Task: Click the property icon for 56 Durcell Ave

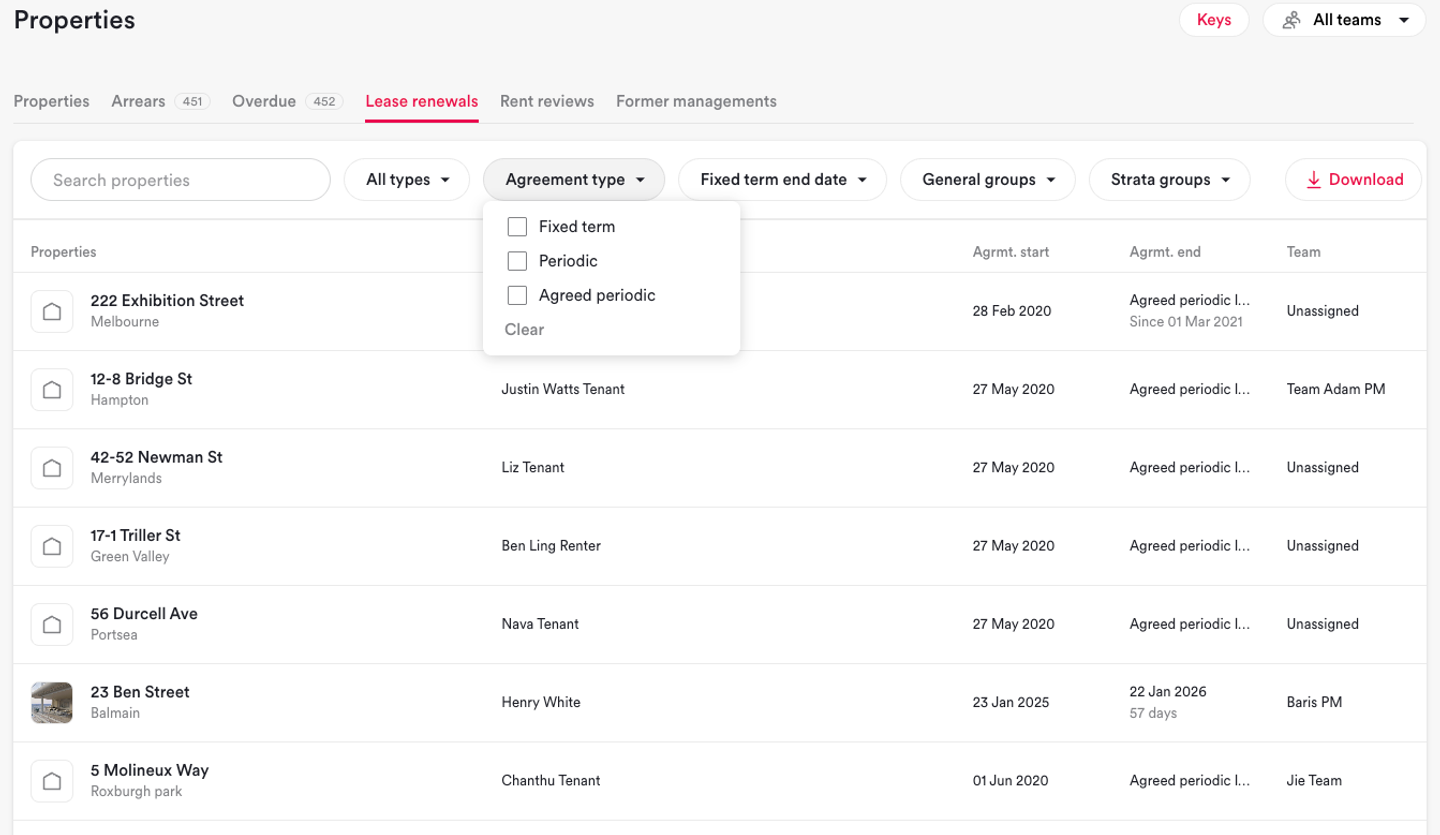Action: pyautogui.click(x=52, y=624)
